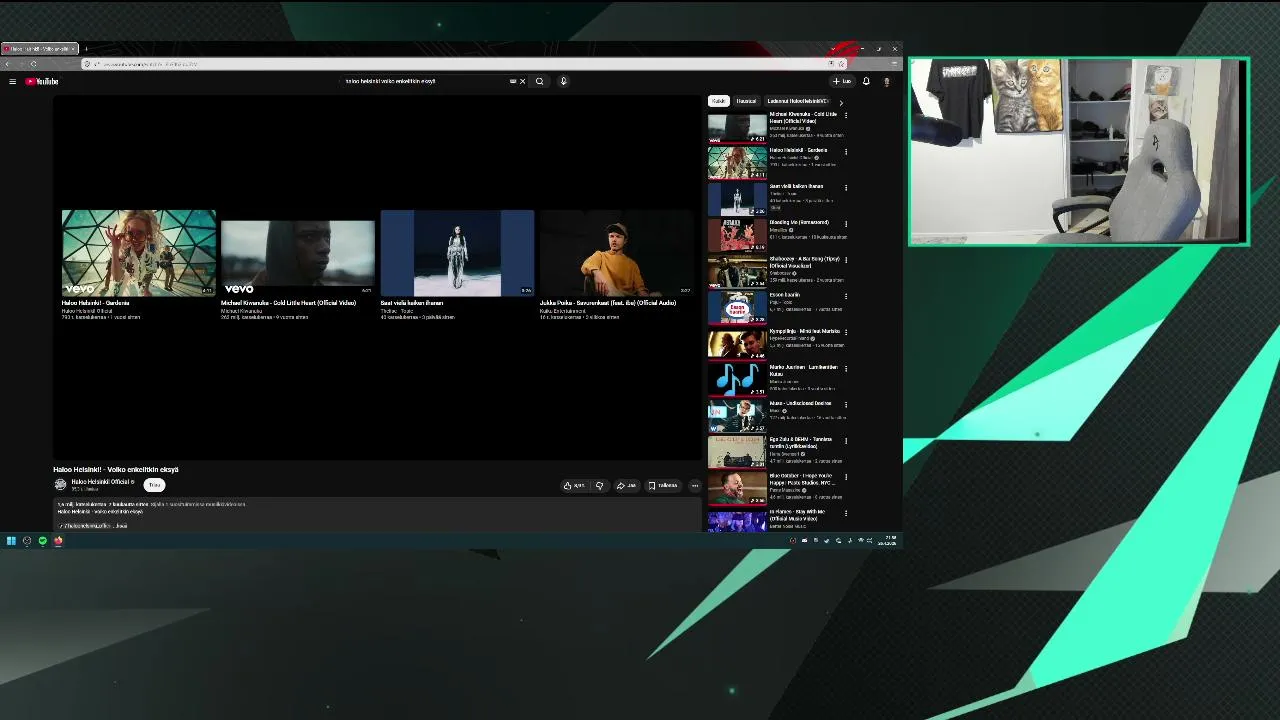The image size is (1280, 720).
Task: Clear the YouTube search query
Action: tap(522, 81)
